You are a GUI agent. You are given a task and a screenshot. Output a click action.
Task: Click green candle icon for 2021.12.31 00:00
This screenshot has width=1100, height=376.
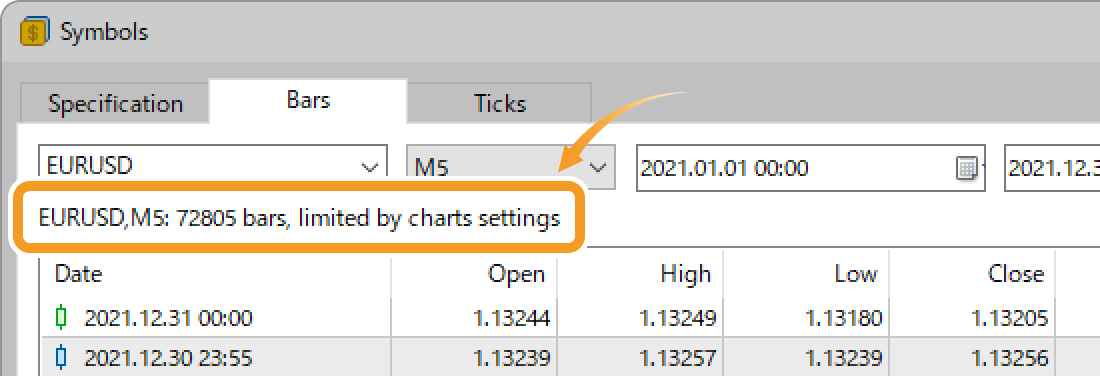[62, 318]
